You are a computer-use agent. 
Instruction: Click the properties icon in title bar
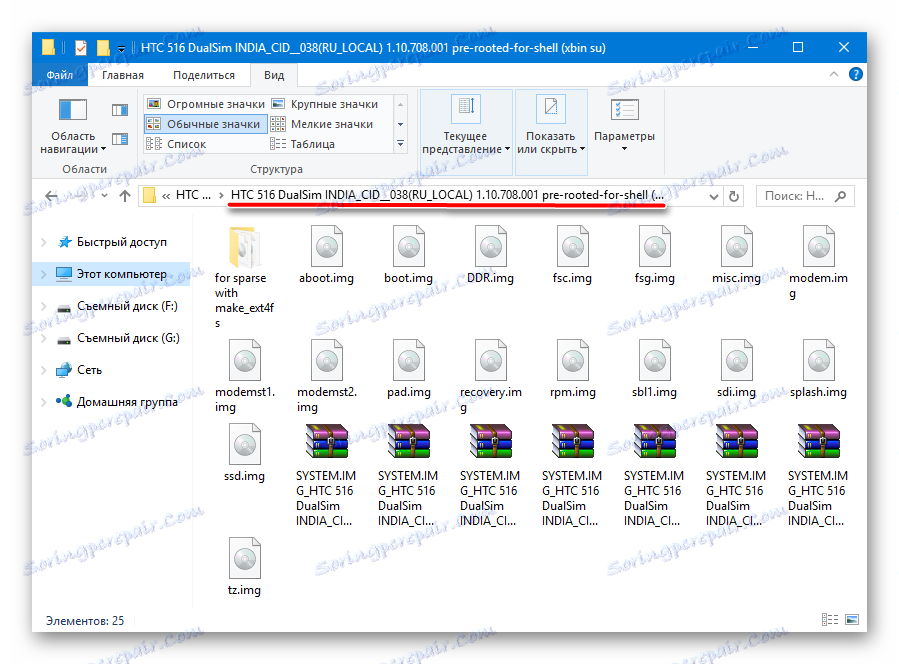pyautogui.click(x=81, y=48)
